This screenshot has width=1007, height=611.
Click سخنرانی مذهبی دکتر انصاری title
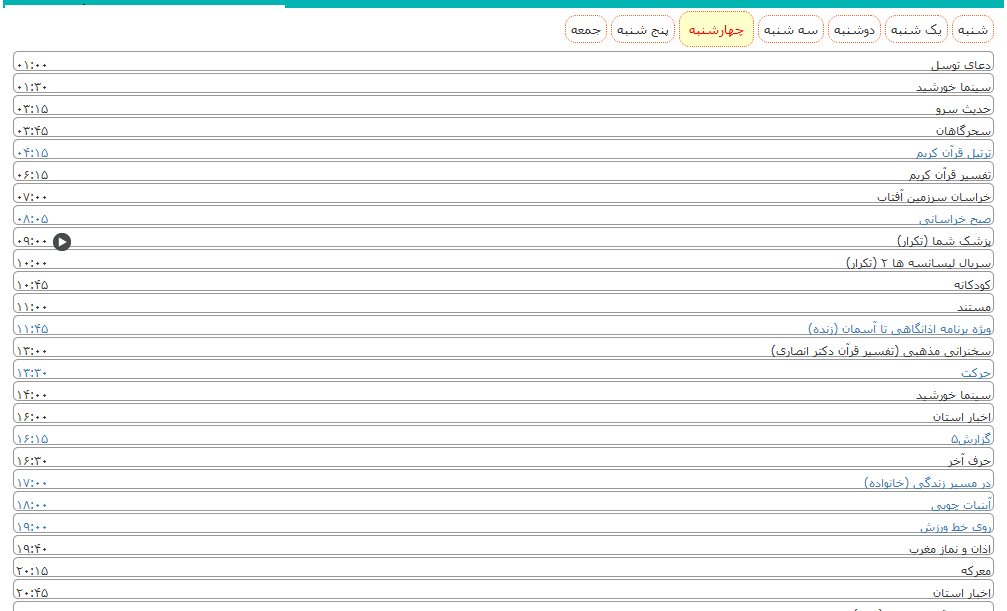881,351
